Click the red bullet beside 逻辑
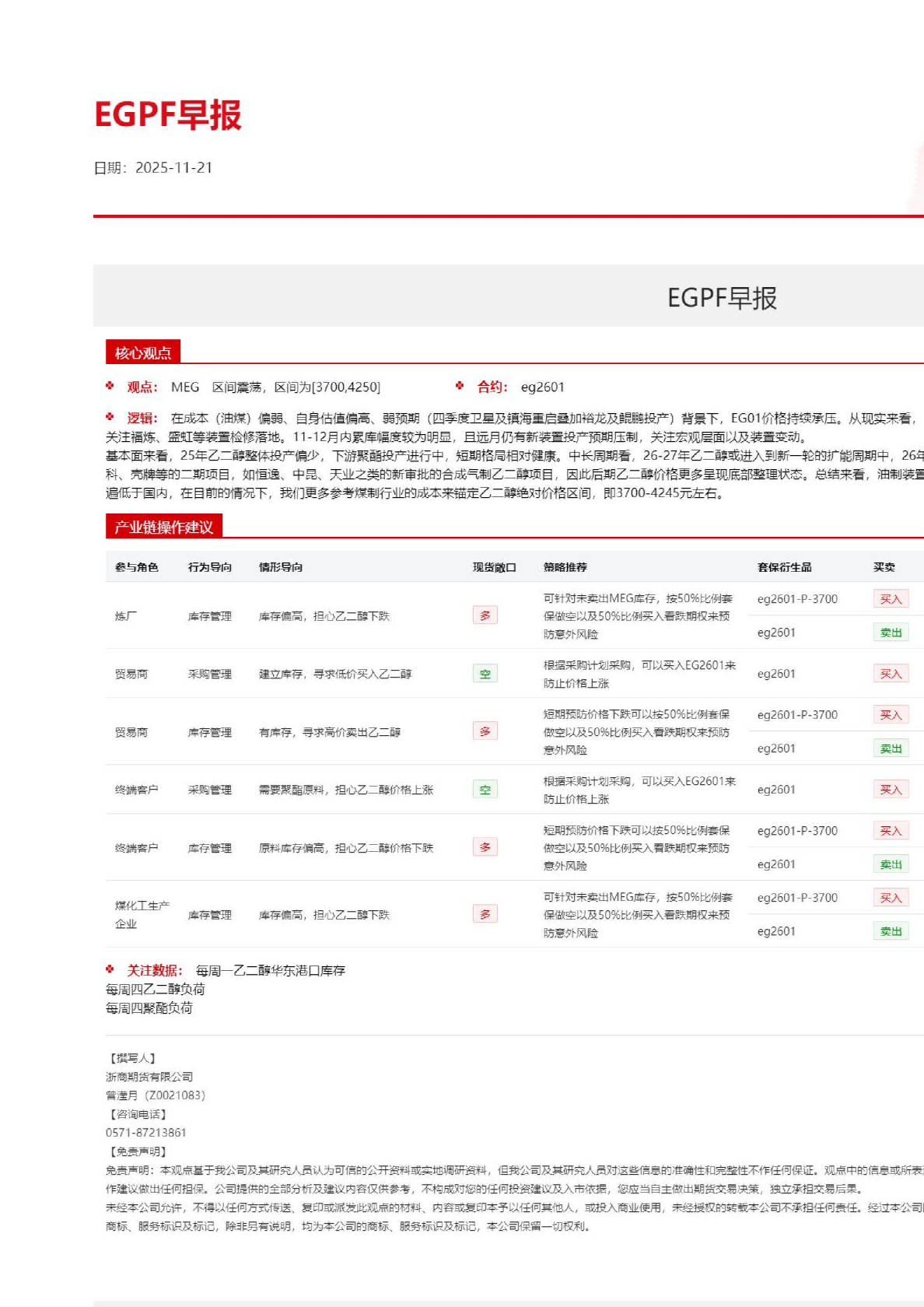The width and height of the screenshot is (924, 1307). coord(110,417)
